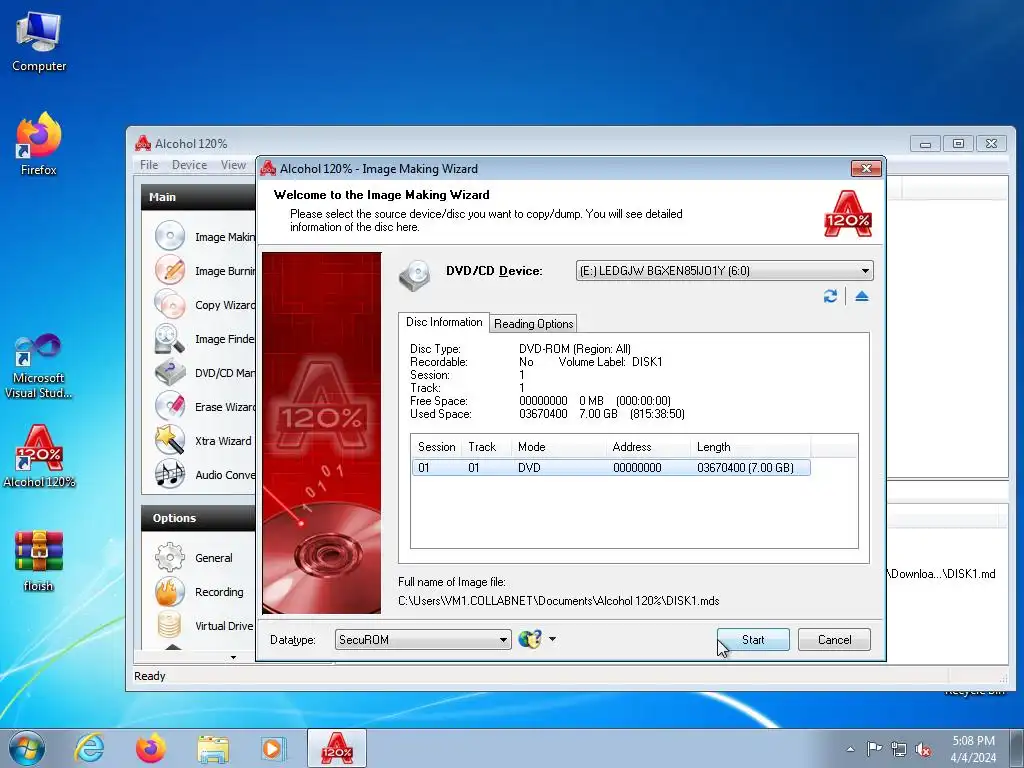Image resolution: width=1024 pixels, height=768 pixels.
Task: Click the Volume Label DISK1 text
Action: (611, 362)
